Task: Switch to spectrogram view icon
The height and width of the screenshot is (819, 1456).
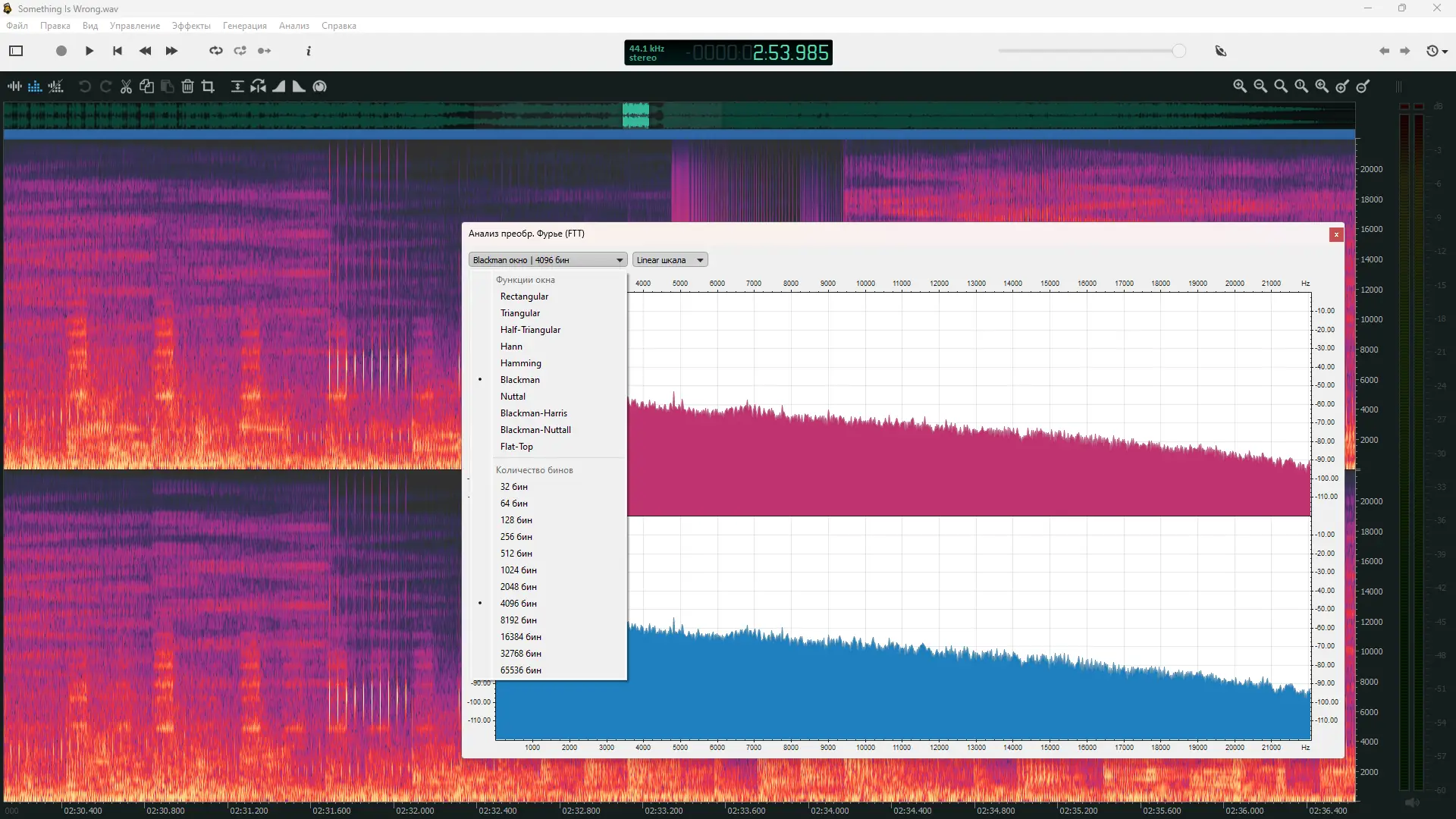Action: pos(35,86)
